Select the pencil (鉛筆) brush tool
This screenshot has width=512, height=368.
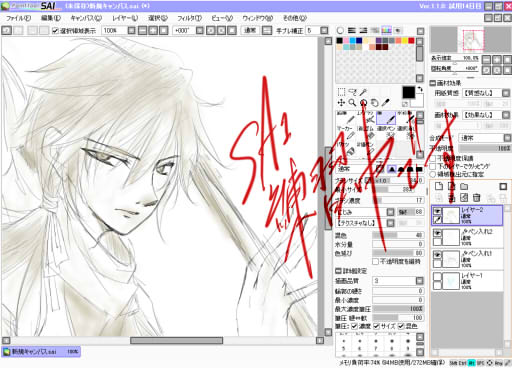346,118
